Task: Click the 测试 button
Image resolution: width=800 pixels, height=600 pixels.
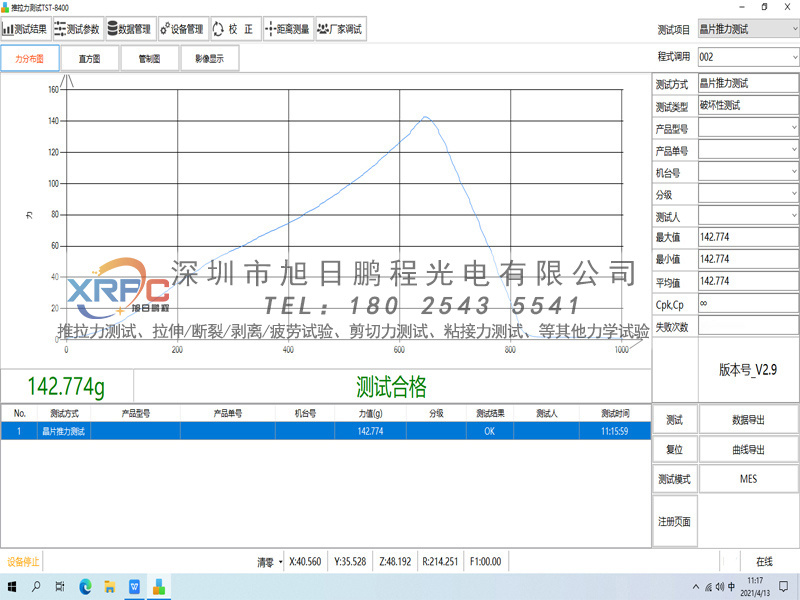Action: coord(674,420)
